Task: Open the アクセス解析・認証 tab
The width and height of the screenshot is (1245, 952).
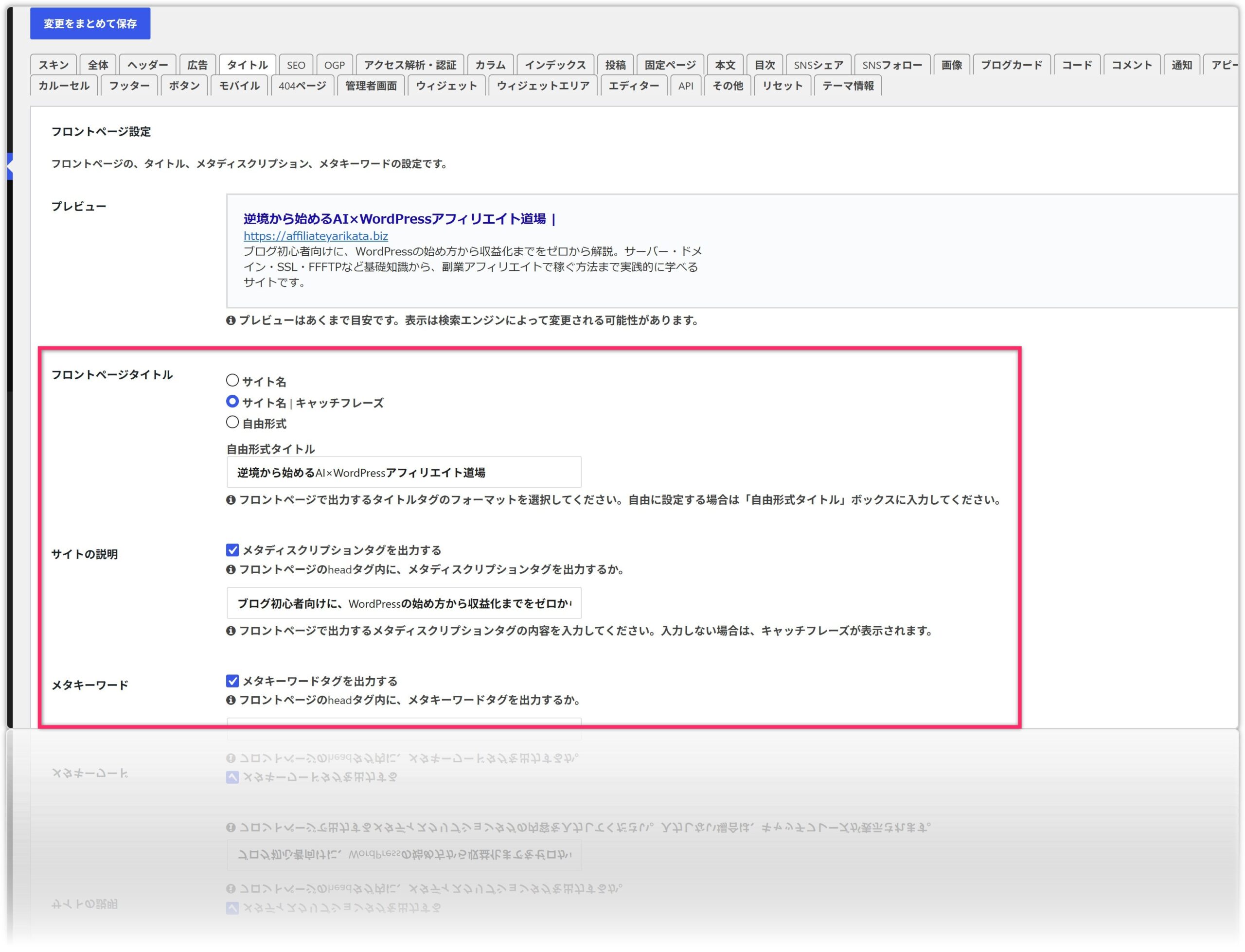Action: point(409,65)
